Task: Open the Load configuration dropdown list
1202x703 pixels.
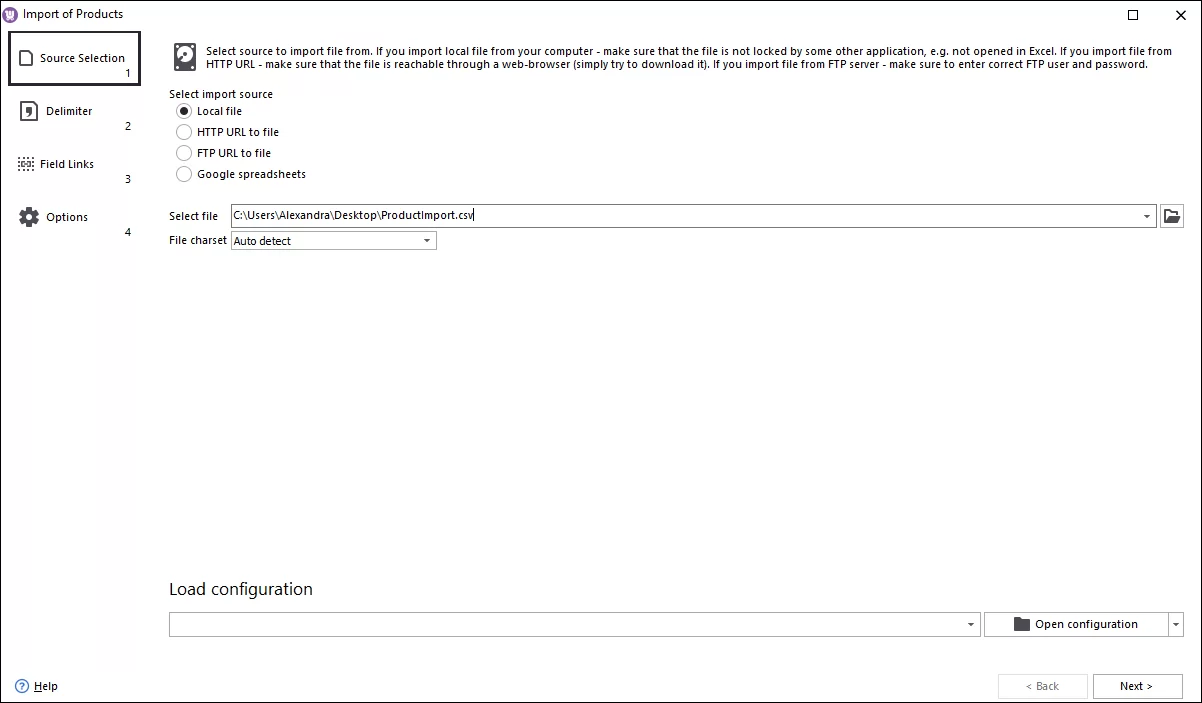Action: click(969, 624)
